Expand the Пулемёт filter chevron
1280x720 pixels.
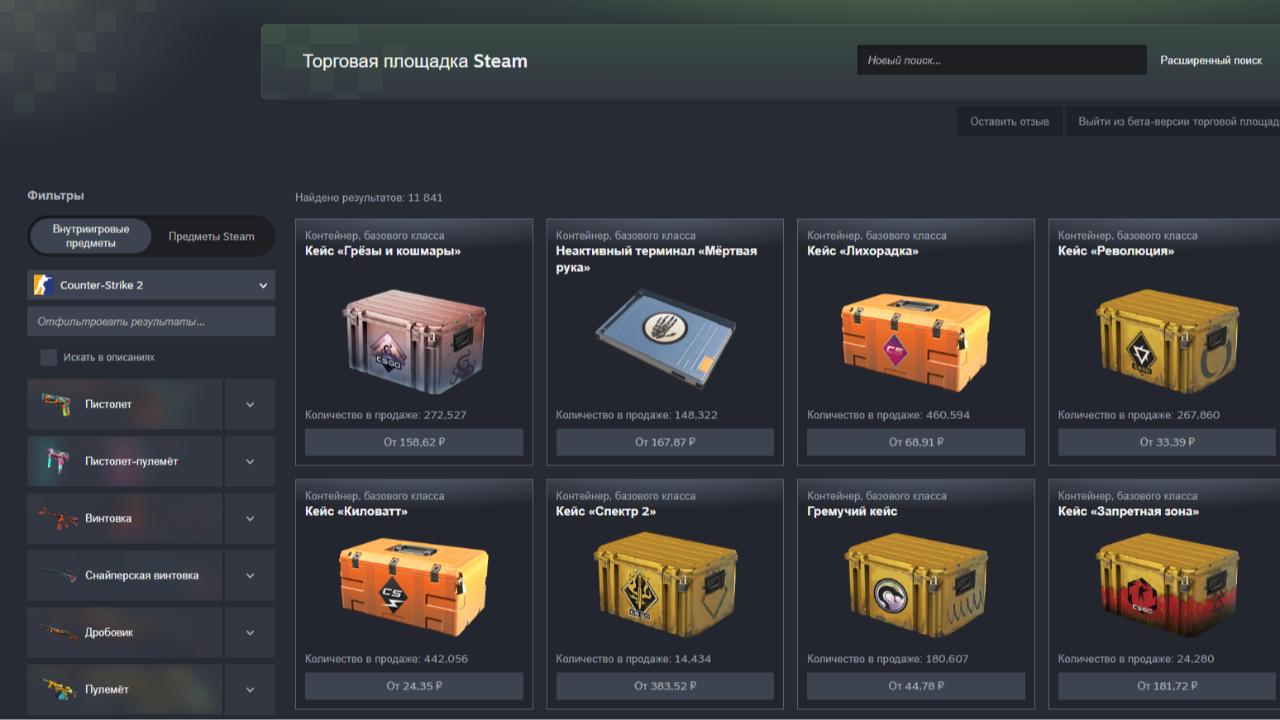pos(250,690)
